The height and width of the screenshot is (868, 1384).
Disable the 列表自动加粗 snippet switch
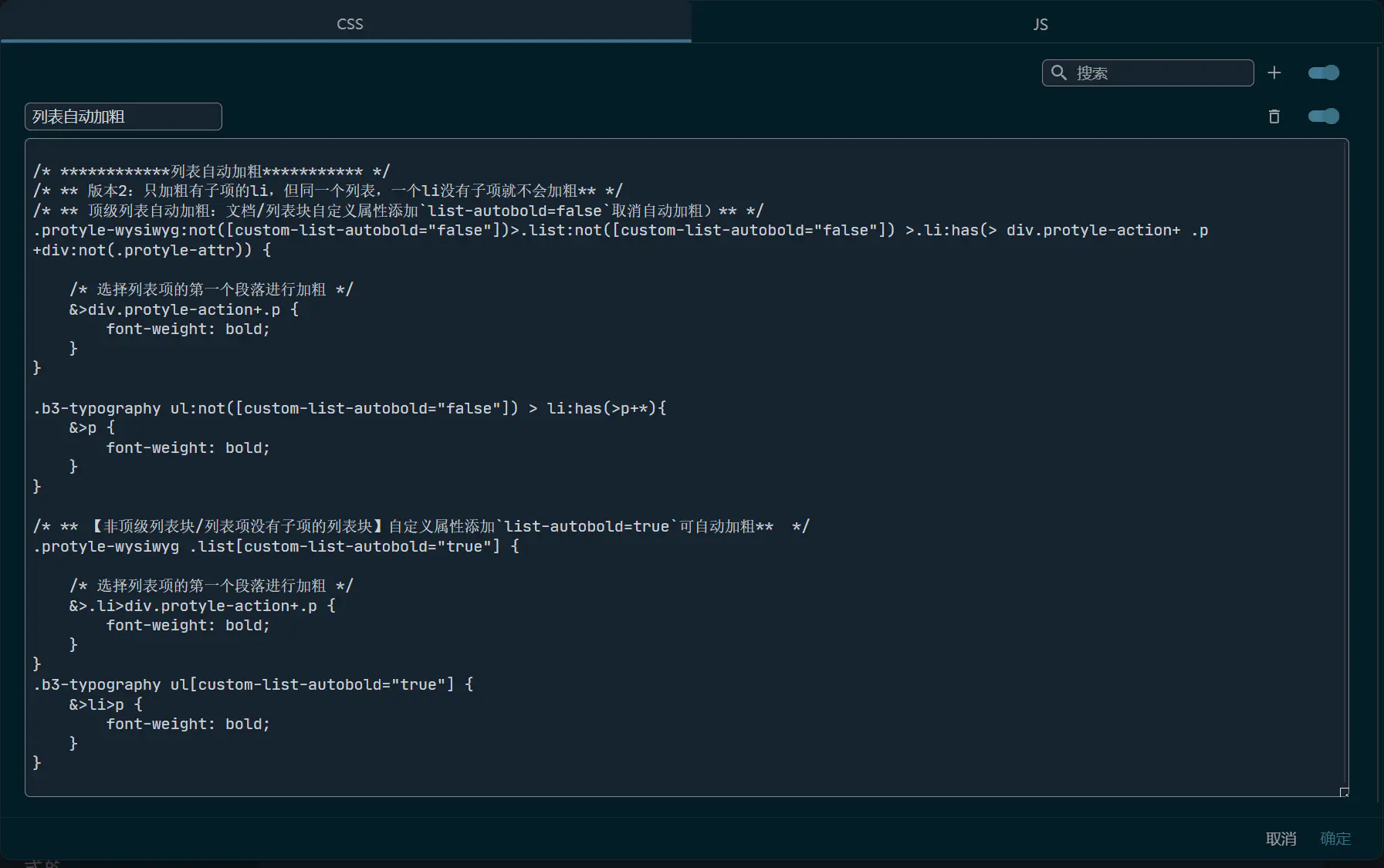pos(1323,117)
